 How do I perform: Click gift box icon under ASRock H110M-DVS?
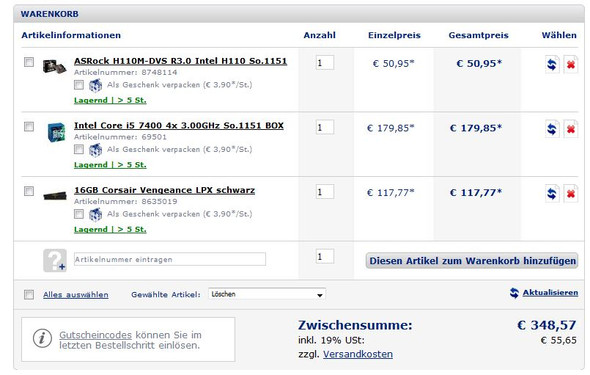pyautogui.click(x=95, y=85)
